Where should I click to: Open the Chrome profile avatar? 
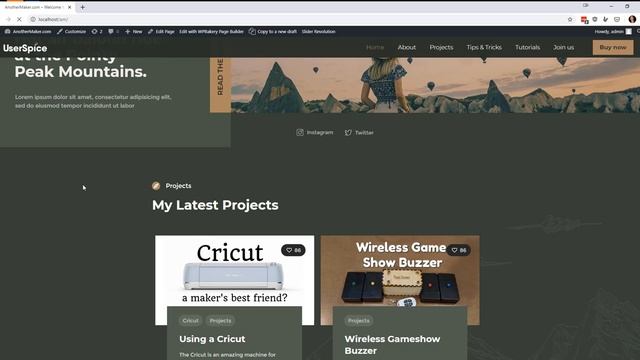[632, 19]
